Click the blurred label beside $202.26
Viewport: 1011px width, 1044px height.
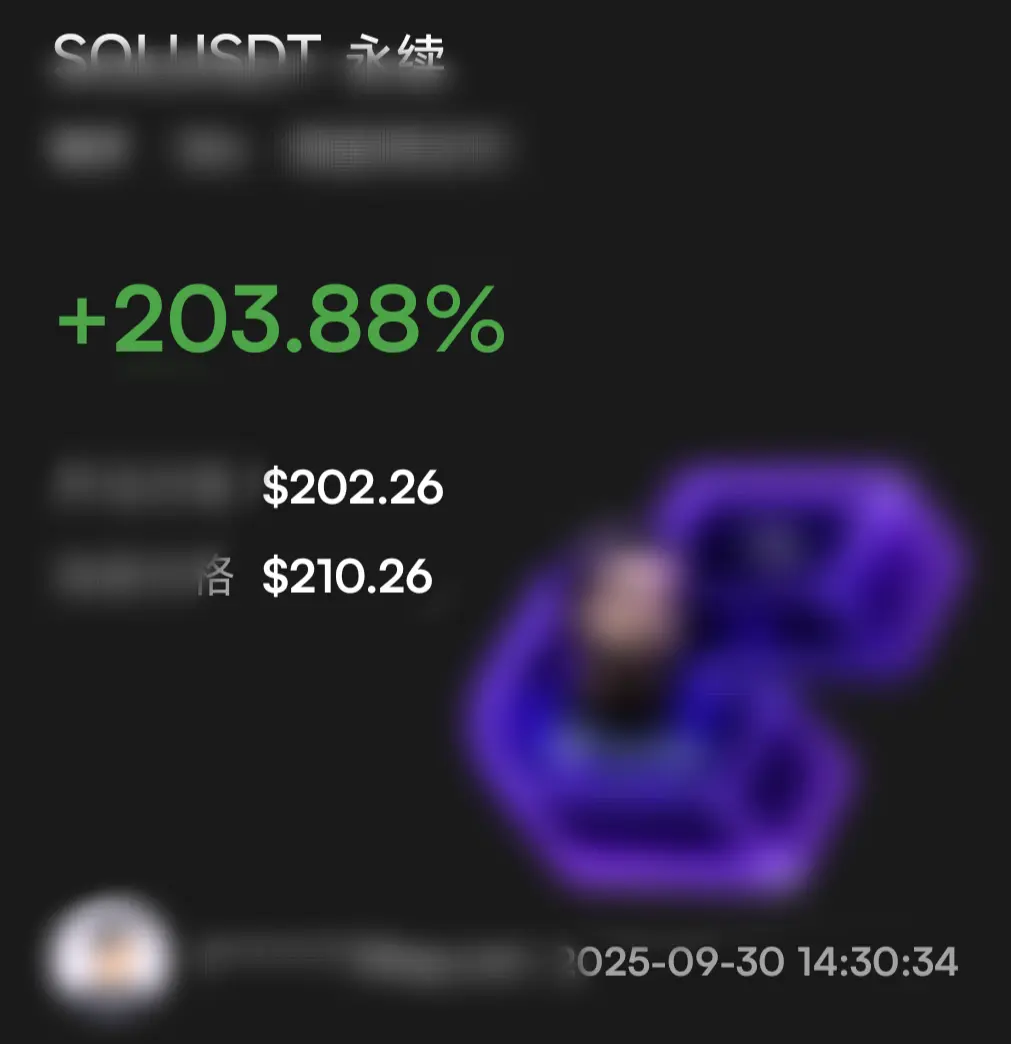pos(143,484)
